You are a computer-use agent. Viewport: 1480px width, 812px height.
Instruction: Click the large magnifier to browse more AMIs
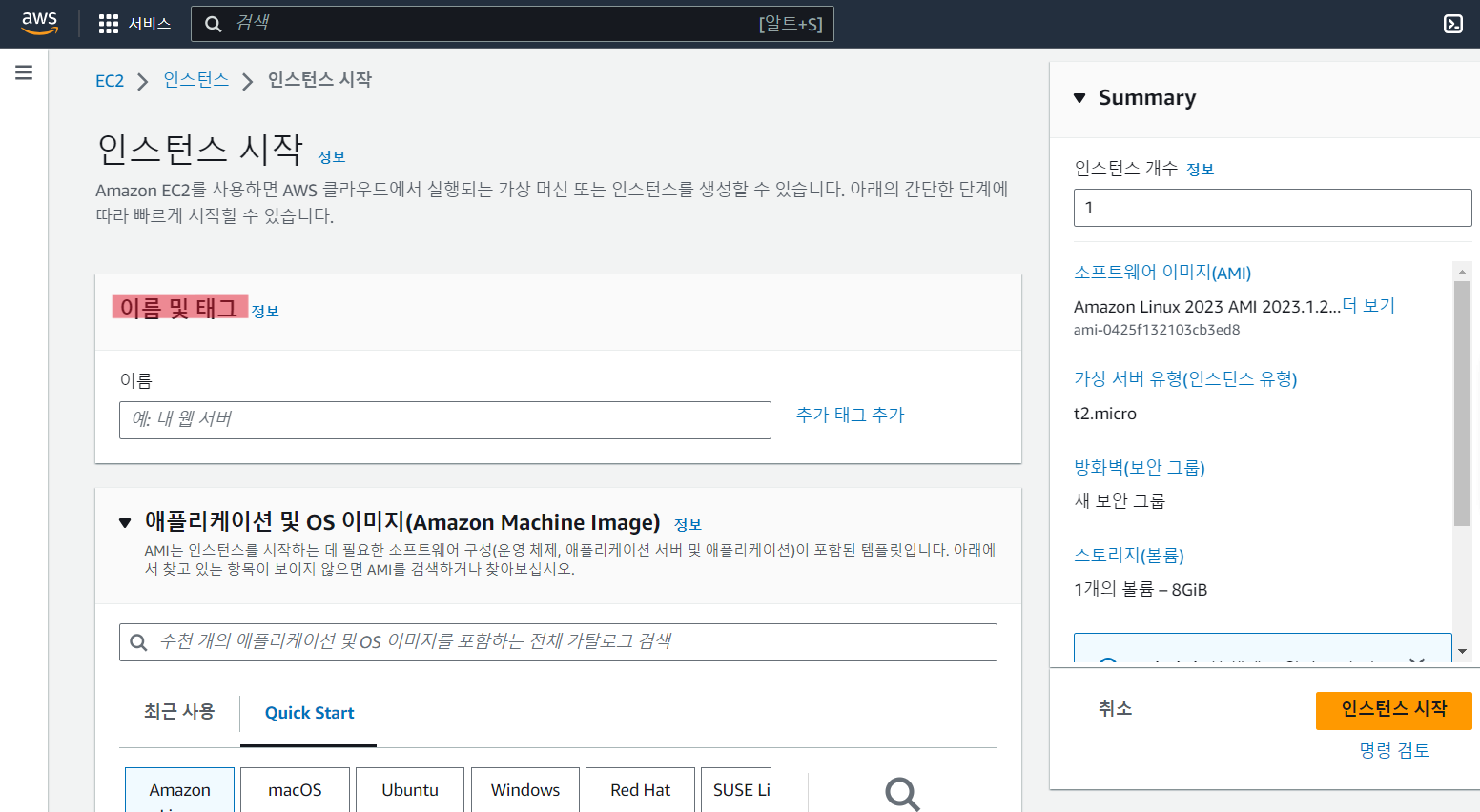point(902,793)
